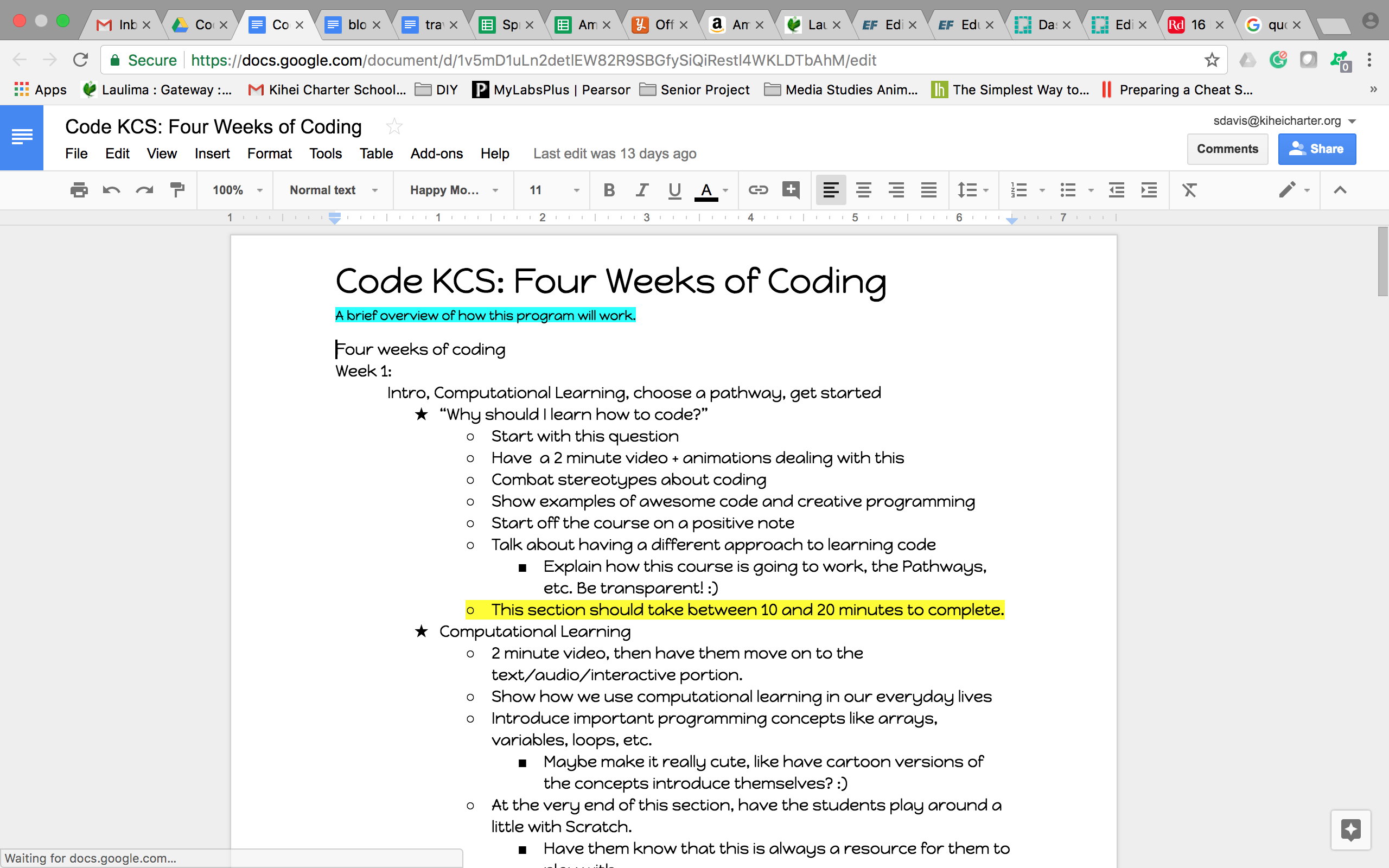The width and height of the screenshot is (1389, 868).
Task: Select the Paint format tool
Action: (x=177, y=190)
